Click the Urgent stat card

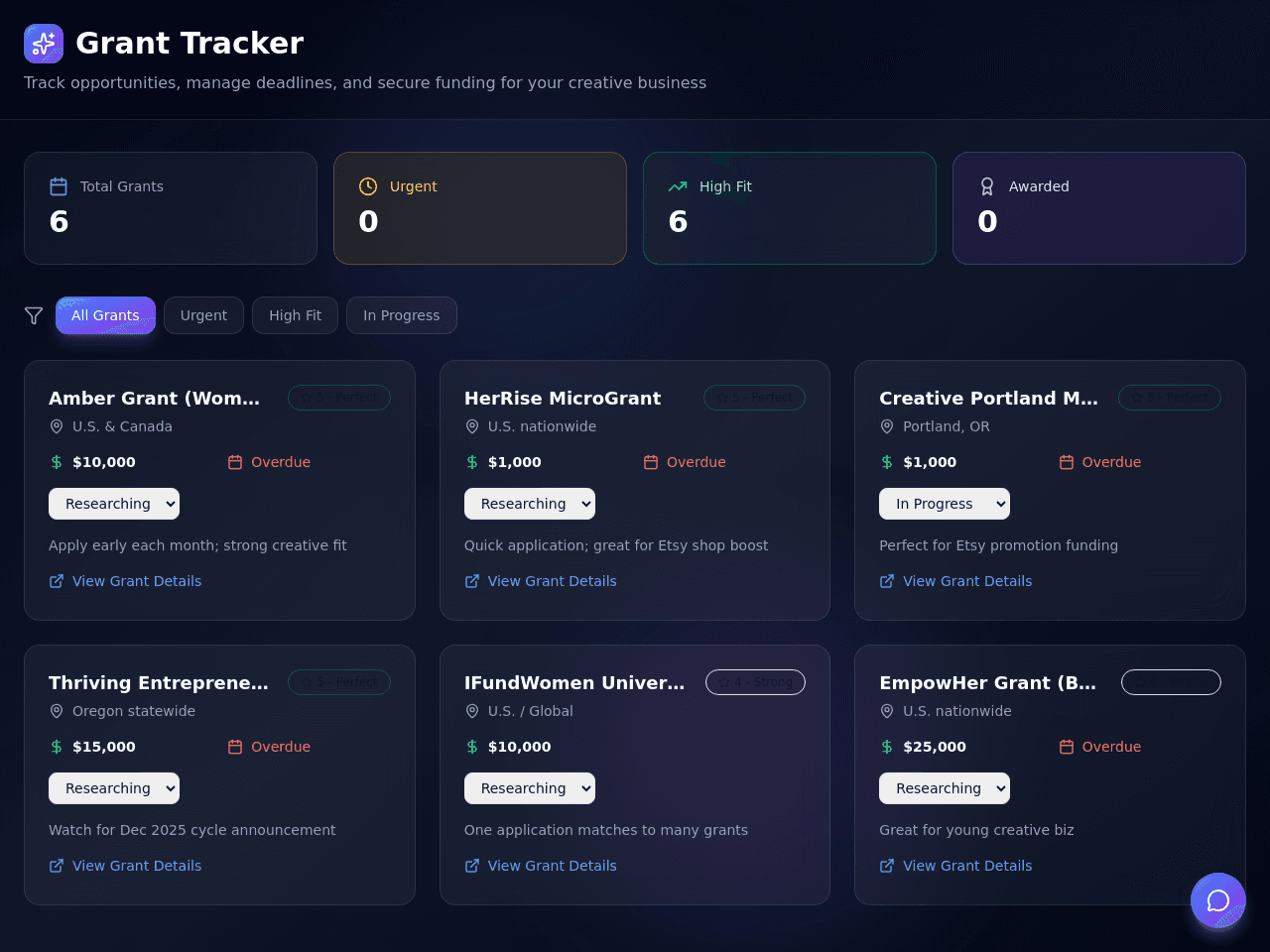pos(480,208)
